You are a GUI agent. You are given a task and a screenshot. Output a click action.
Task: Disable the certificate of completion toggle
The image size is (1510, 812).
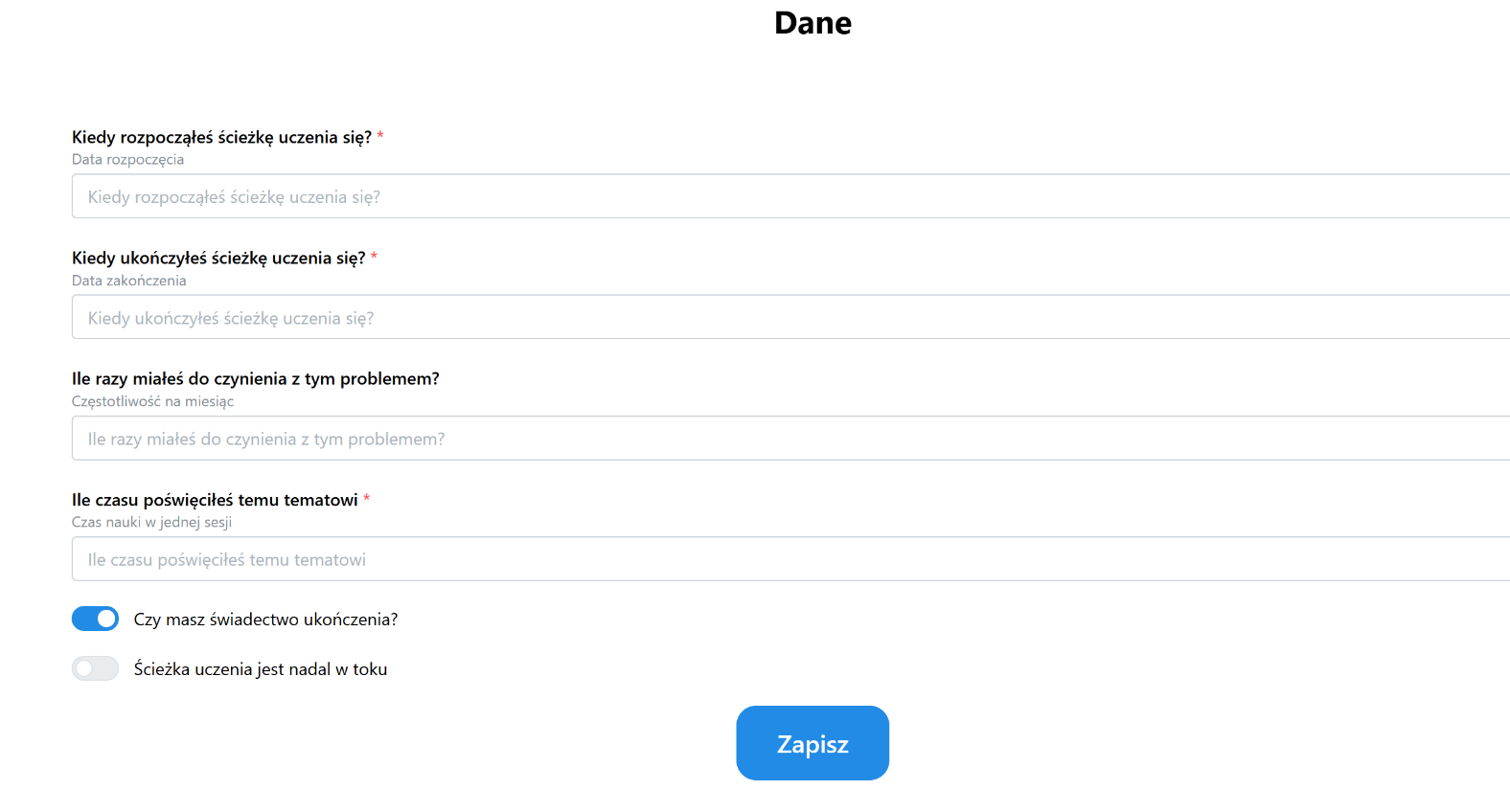click(95, 619)
